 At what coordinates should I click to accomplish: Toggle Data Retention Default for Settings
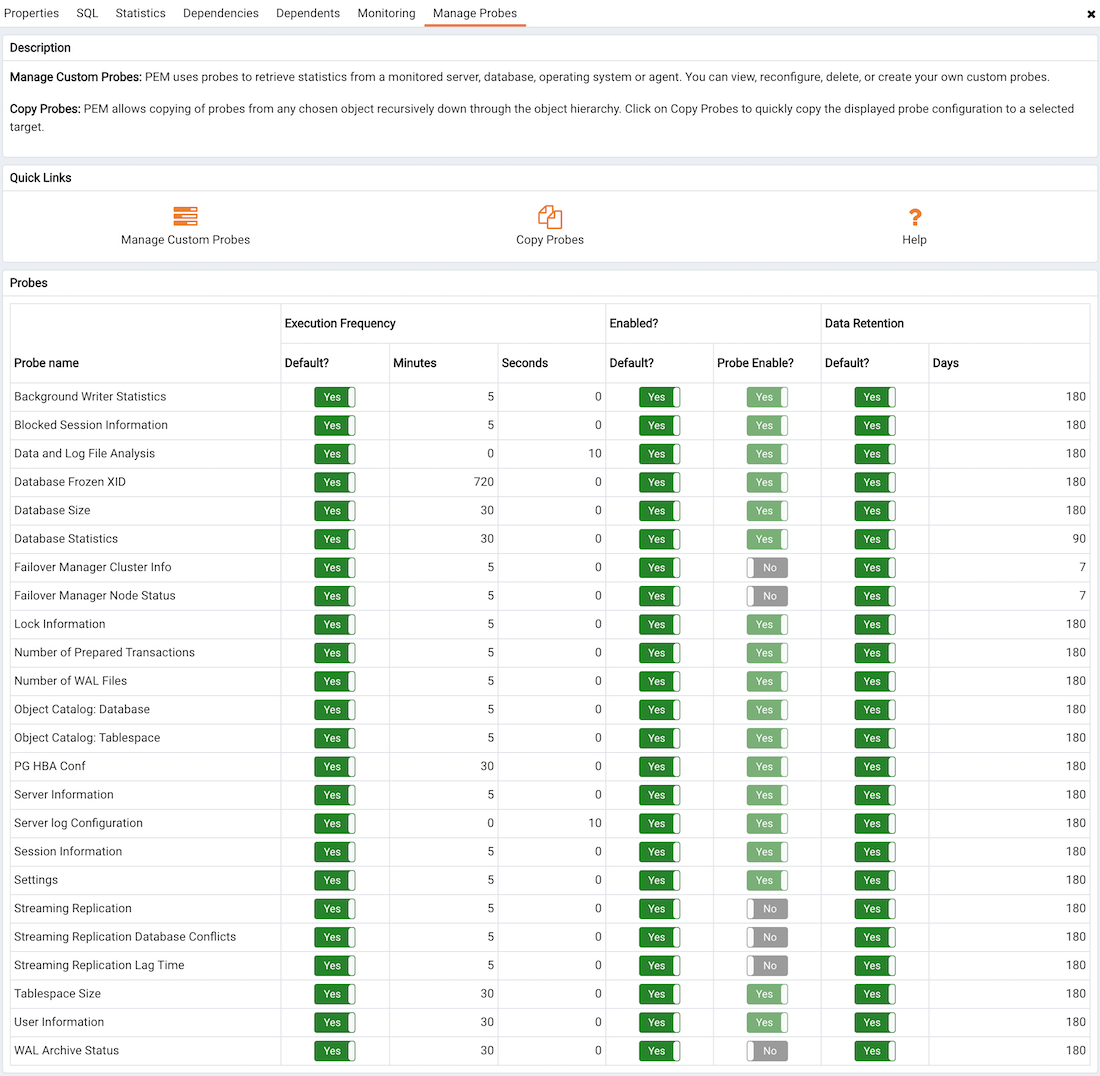pos(875,880)
